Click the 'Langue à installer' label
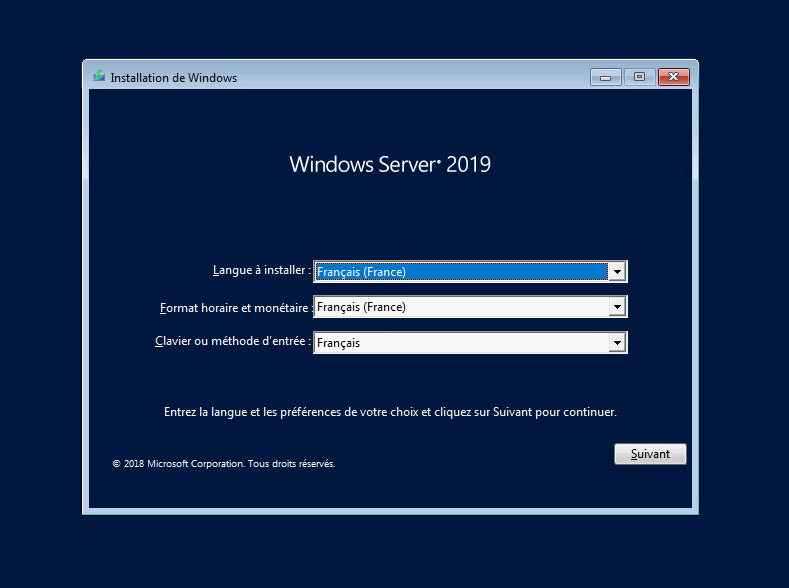 coord(261,271)
